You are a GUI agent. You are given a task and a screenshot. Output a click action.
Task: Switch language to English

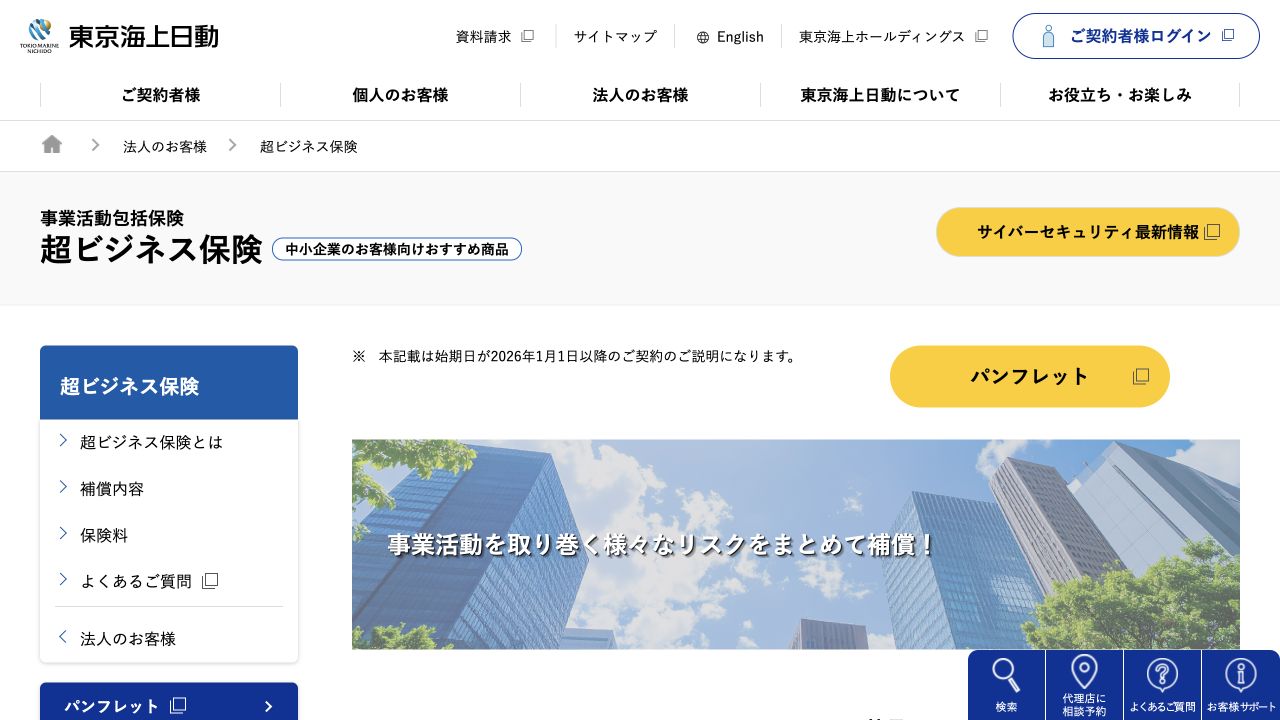click(x=740, y=37)
